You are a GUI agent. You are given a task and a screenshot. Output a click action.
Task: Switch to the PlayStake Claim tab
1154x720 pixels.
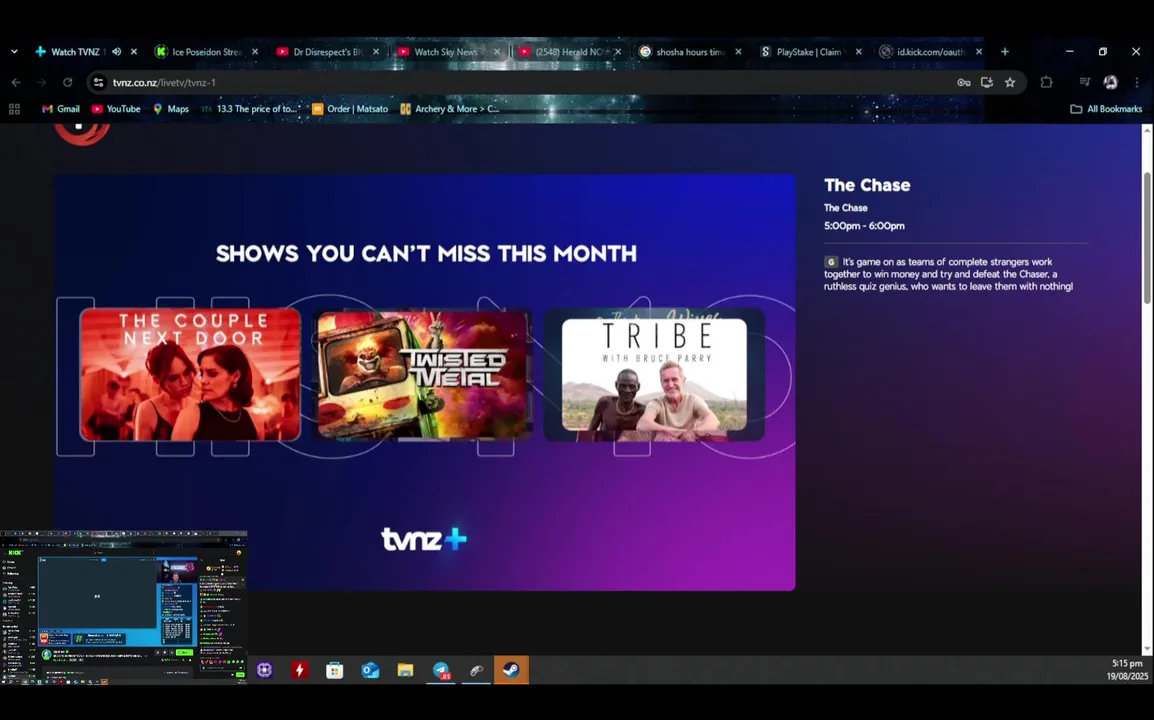point(810,52)
